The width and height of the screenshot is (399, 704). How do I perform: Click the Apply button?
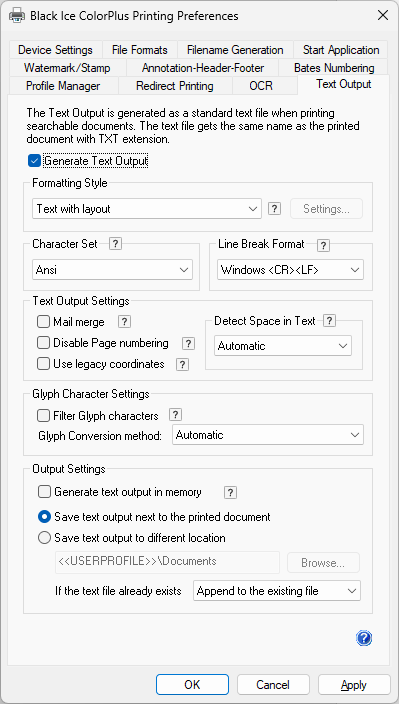tap(354, 685)
